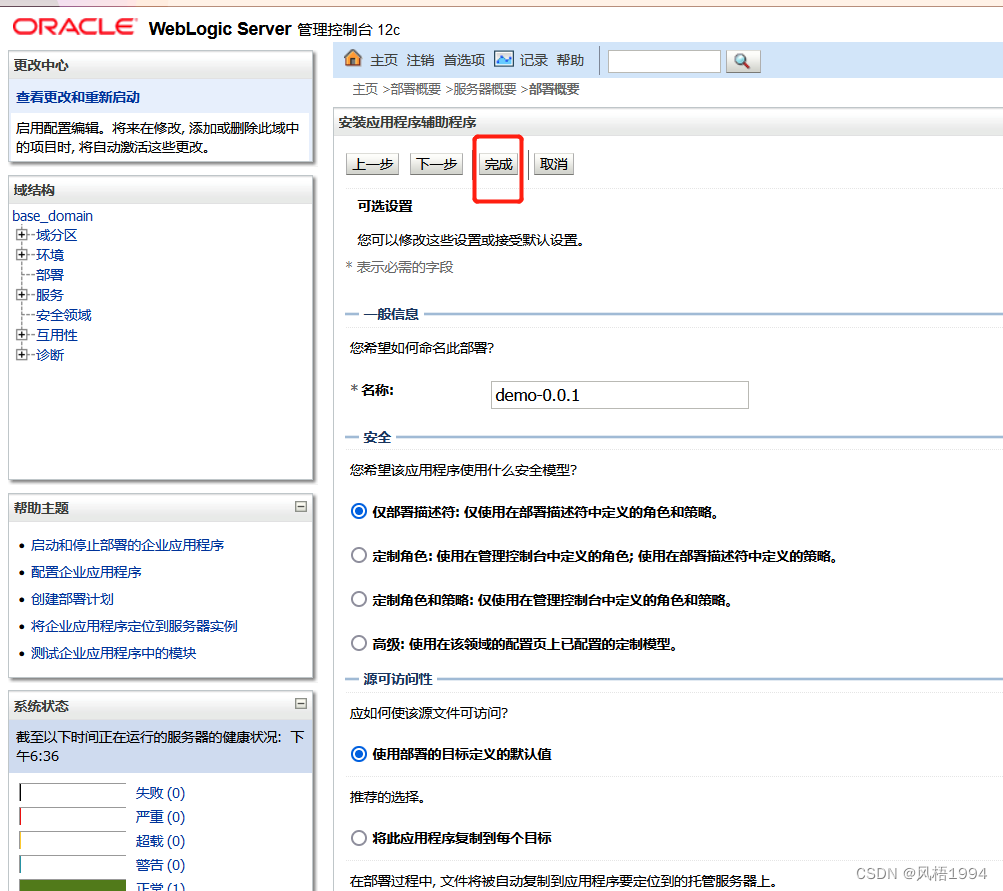Expand the 服务 tree node

click(x=22, y=294)
